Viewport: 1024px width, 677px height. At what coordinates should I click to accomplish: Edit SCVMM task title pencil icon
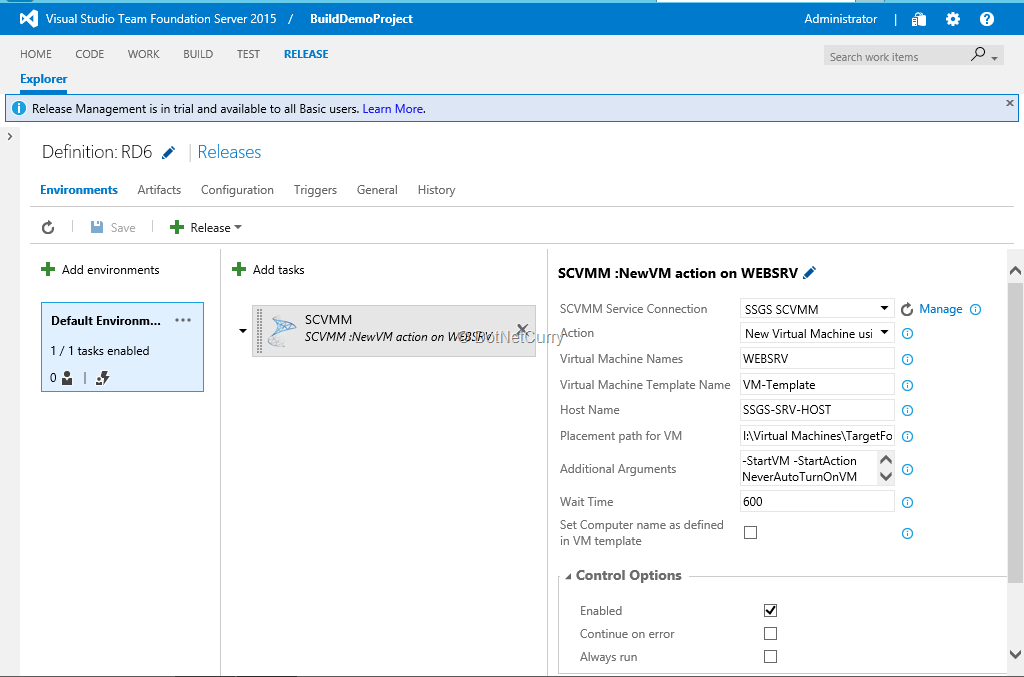pos(810,273)
